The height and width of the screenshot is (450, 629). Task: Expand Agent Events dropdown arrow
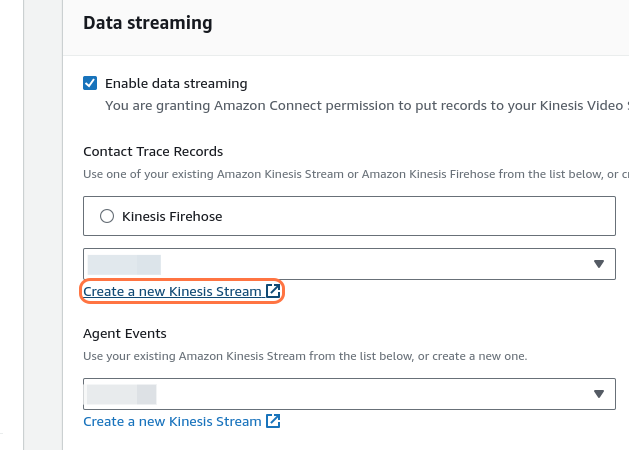599,394
